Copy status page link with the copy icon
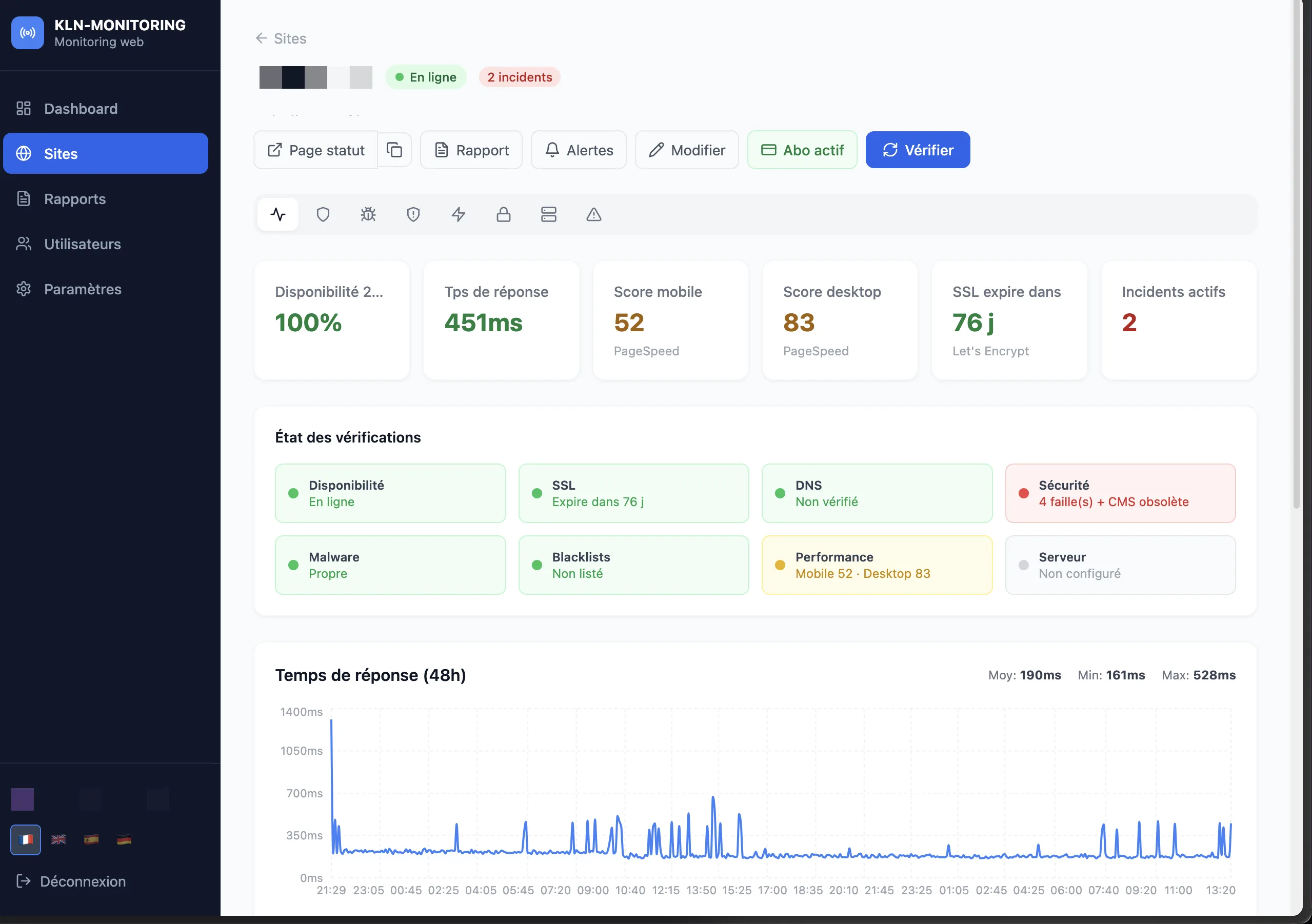1312x924 pixels. click(x=394, y=150)
